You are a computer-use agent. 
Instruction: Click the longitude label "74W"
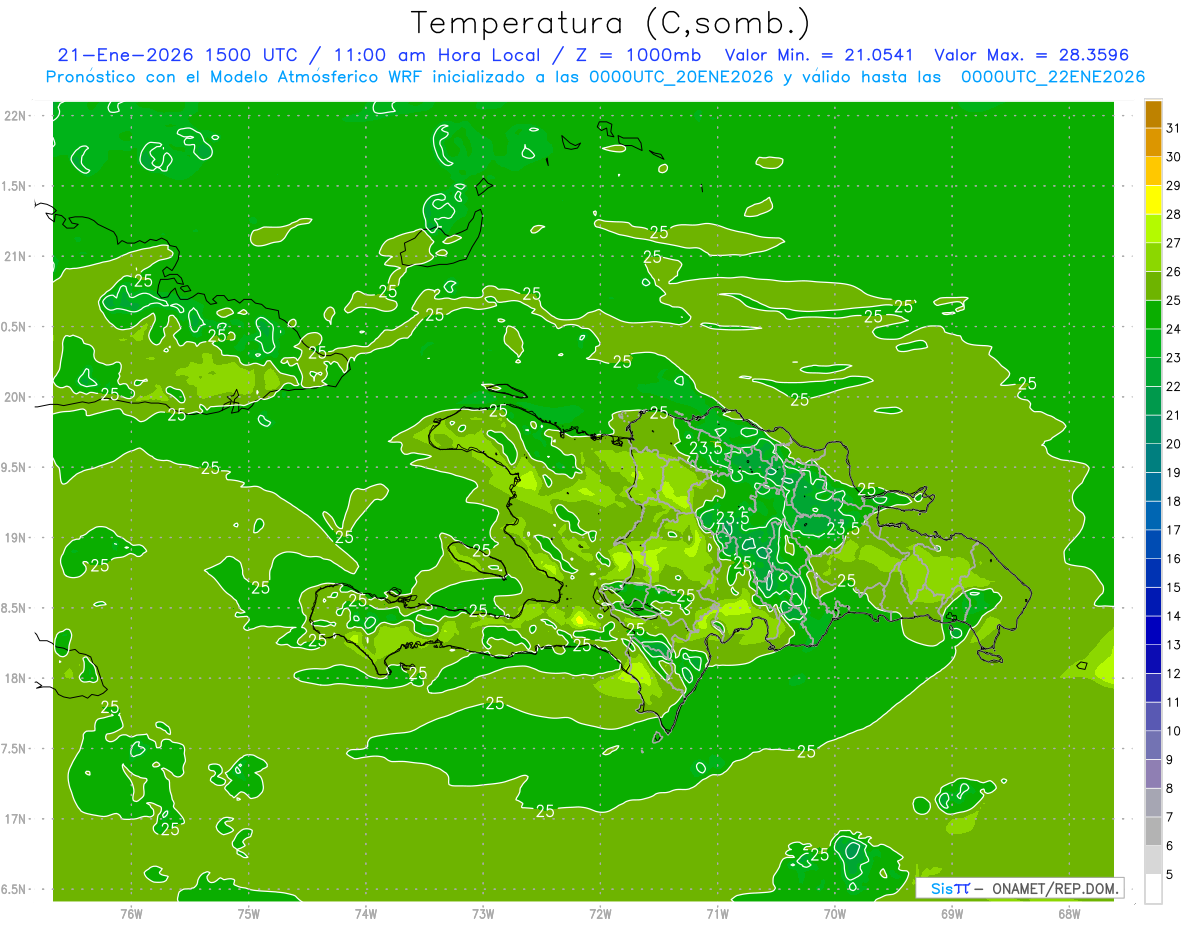[366, 914]
